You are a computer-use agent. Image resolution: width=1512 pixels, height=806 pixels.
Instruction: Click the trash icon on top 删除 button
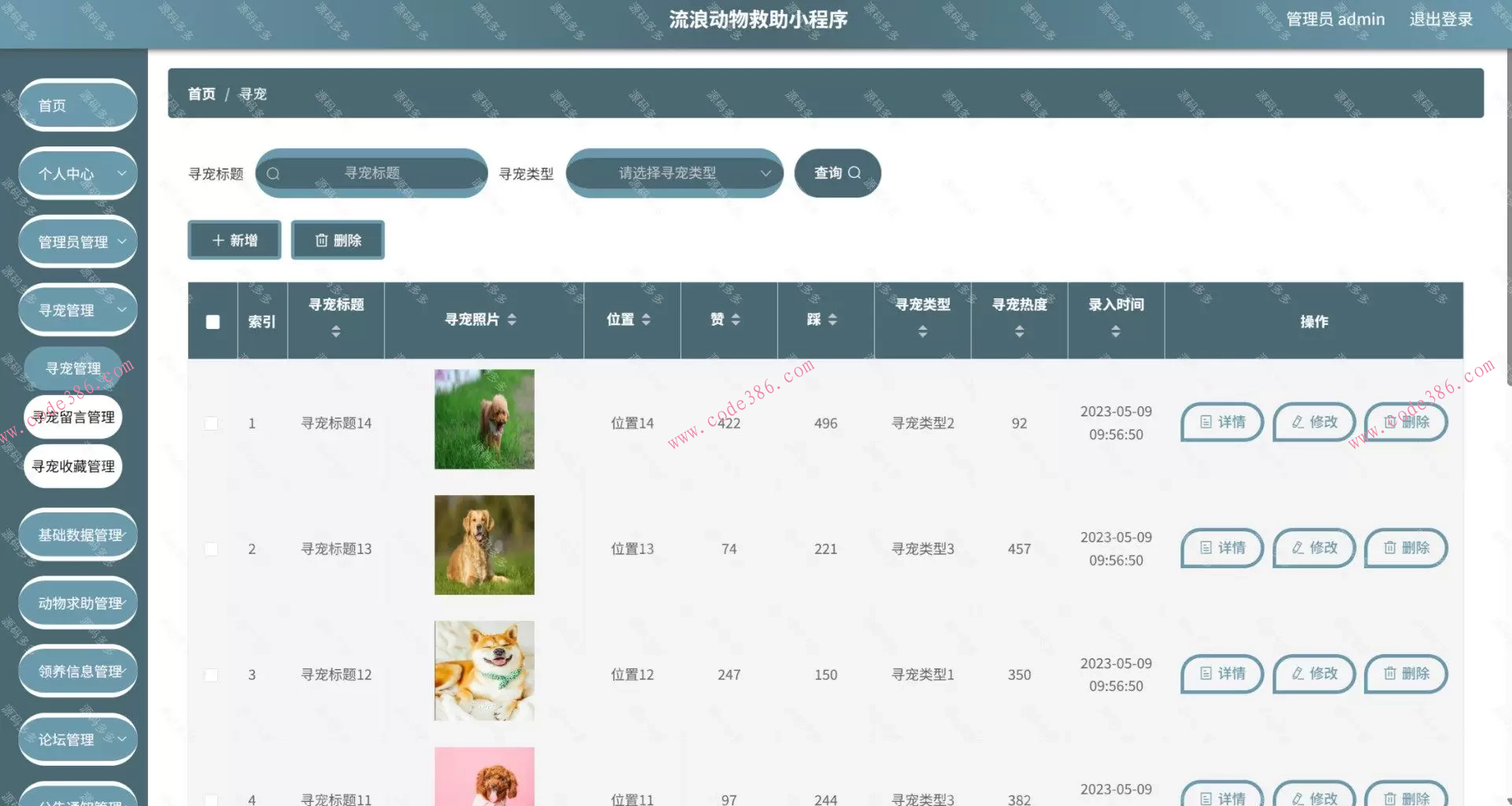321,240
